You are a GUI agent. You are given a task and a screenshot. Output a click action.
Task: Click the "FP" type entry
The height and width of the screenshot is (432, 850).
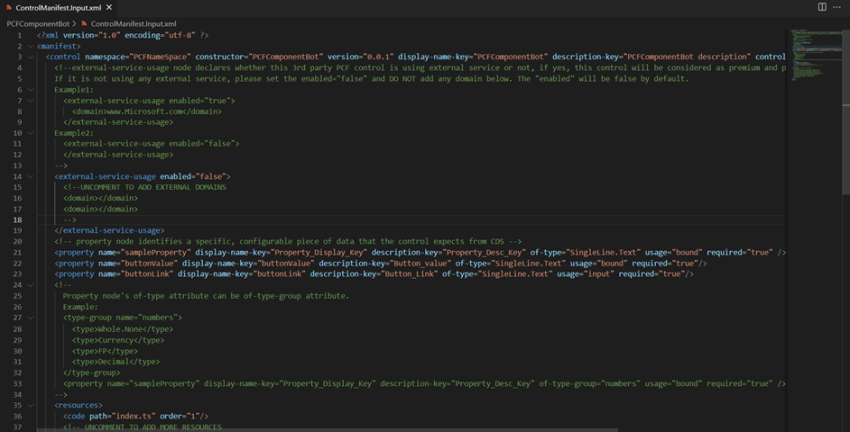point(102,351)
